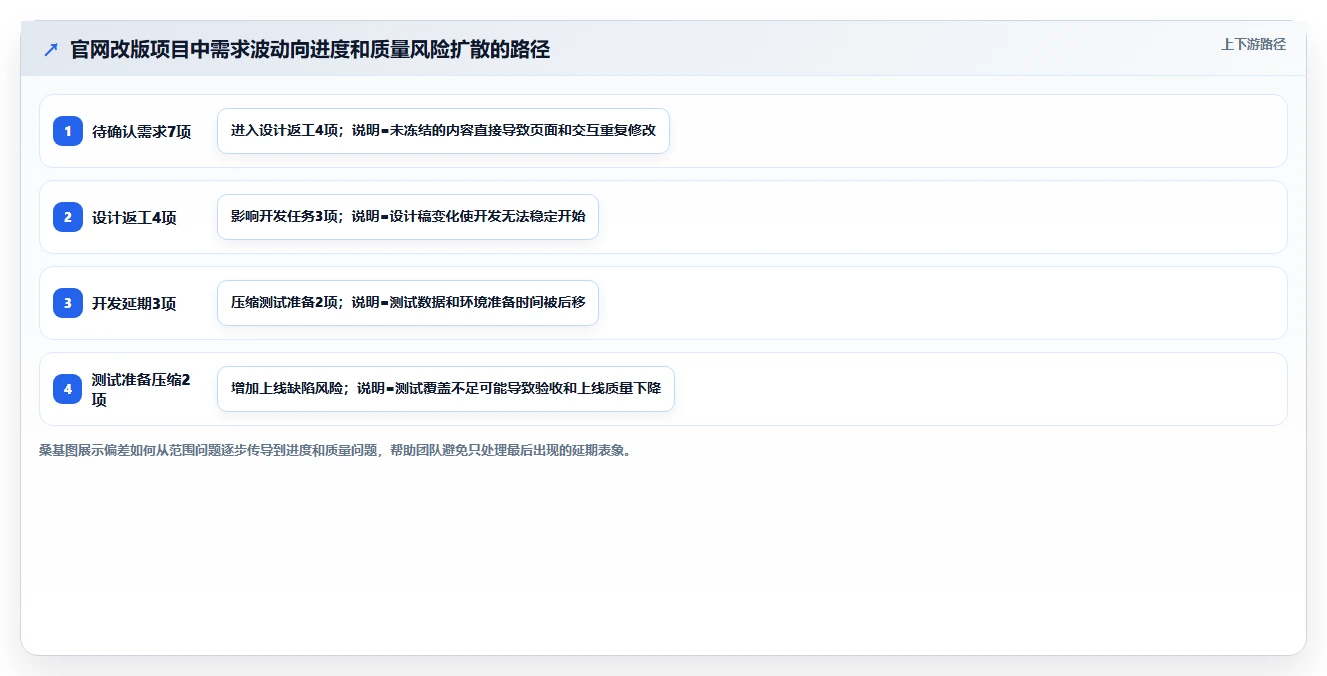
Task: Open the 增加上线缺陷风险 description box
Action: point(446,389)
